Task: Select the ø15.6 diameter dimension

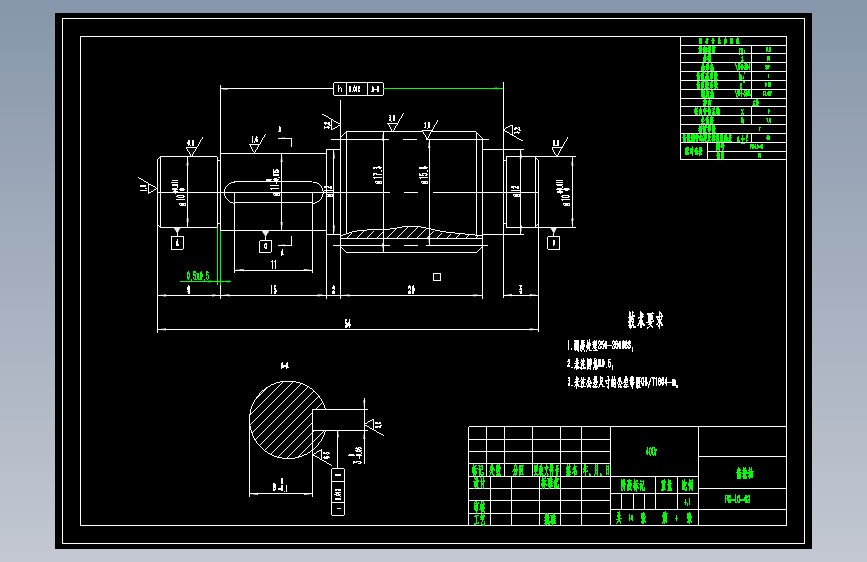Action: (424, 175)
